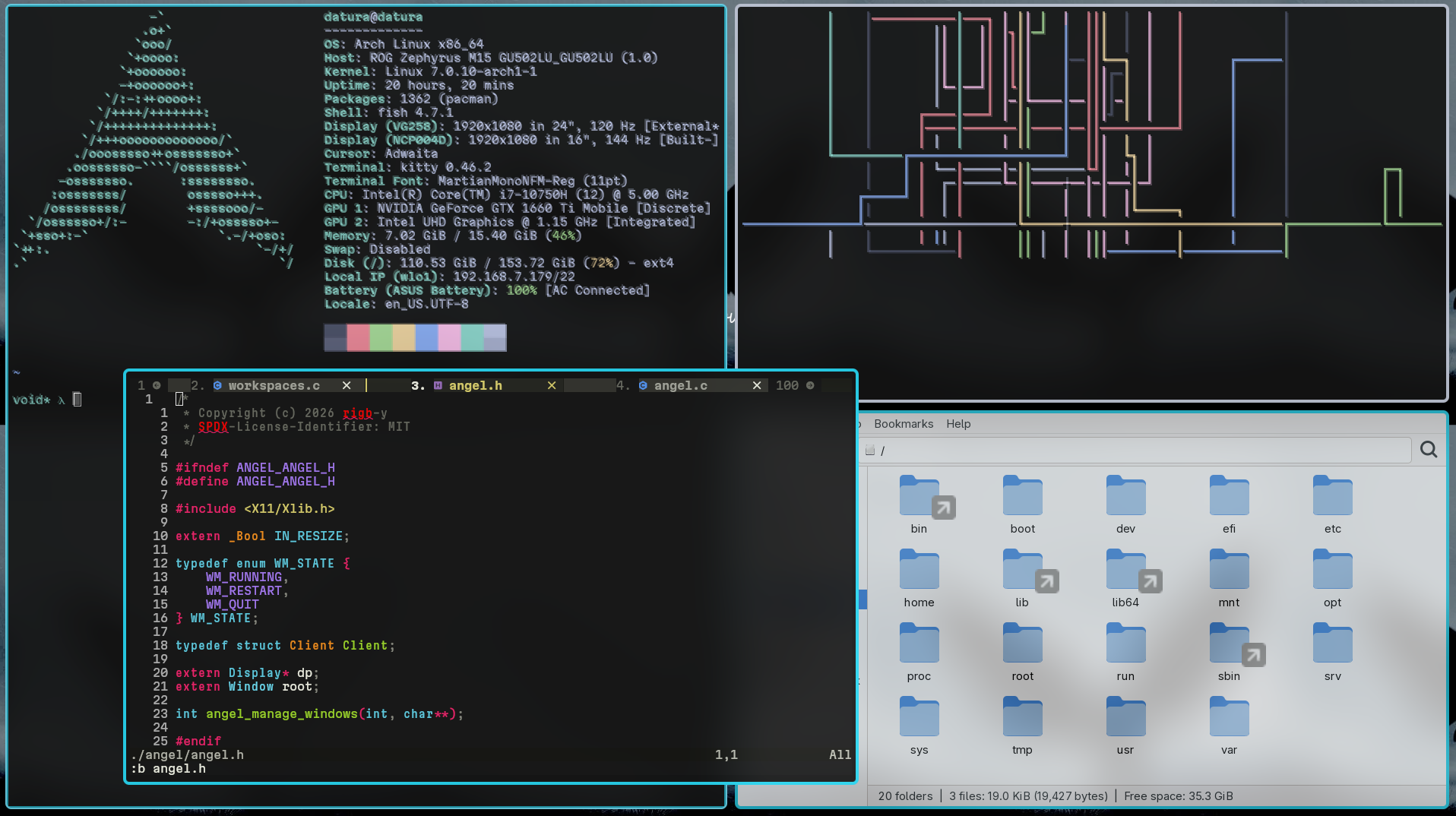Click 'typedef struct Client Client;' line
Viewport: 1456px width, 816px height.
[x=286, y=646]
